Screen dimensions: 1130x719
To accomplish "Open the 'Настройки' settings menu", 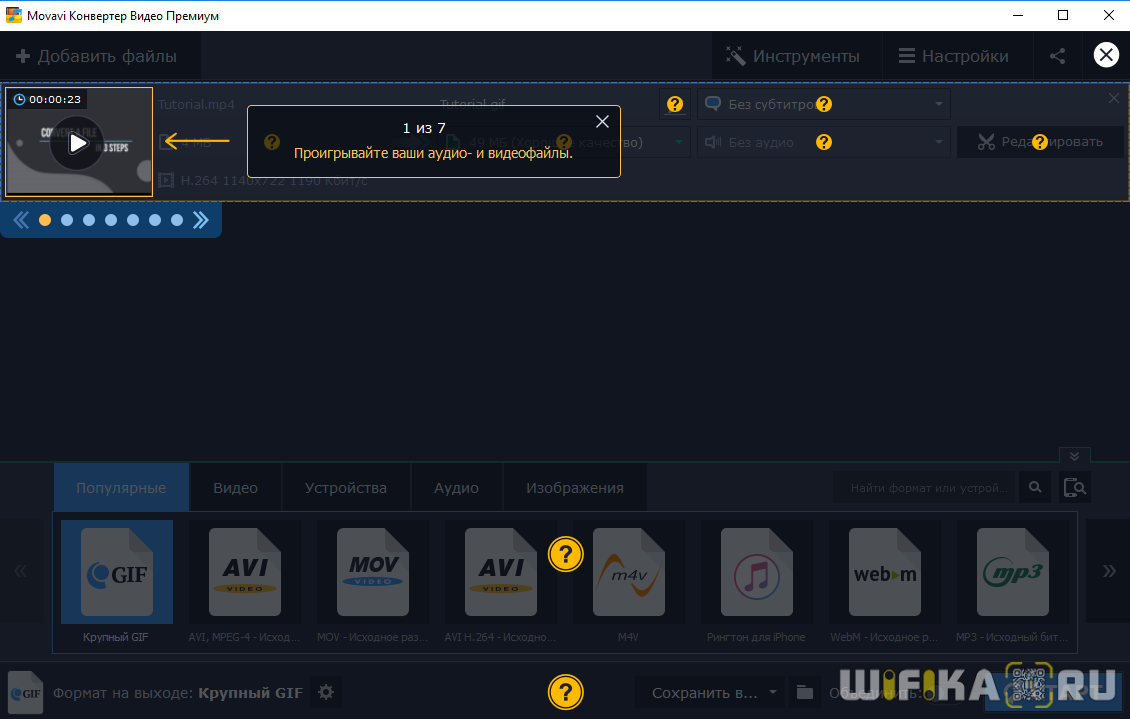I will 953,56.
